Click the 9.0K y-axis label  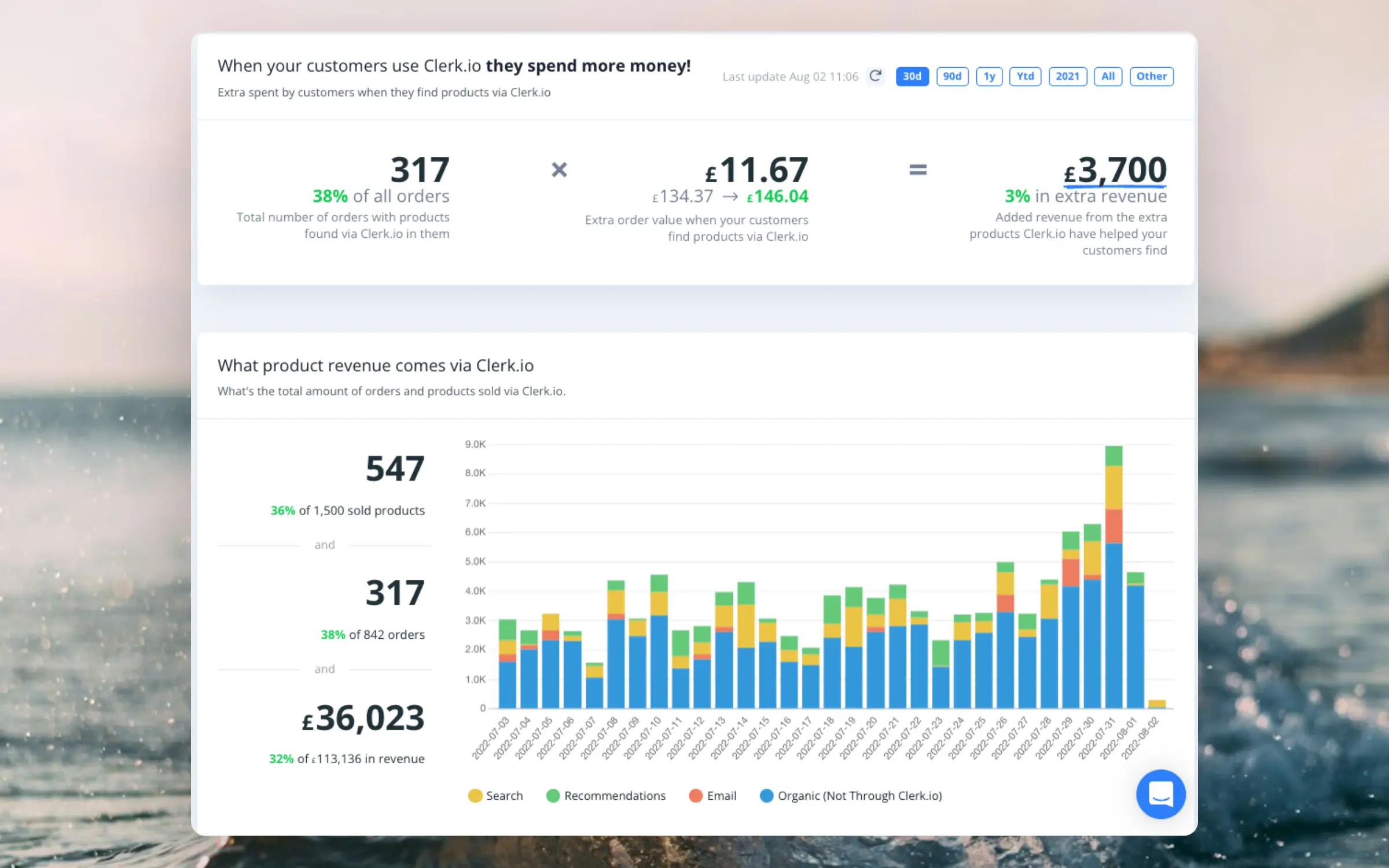pyautogui.click(x=475, y=444)
